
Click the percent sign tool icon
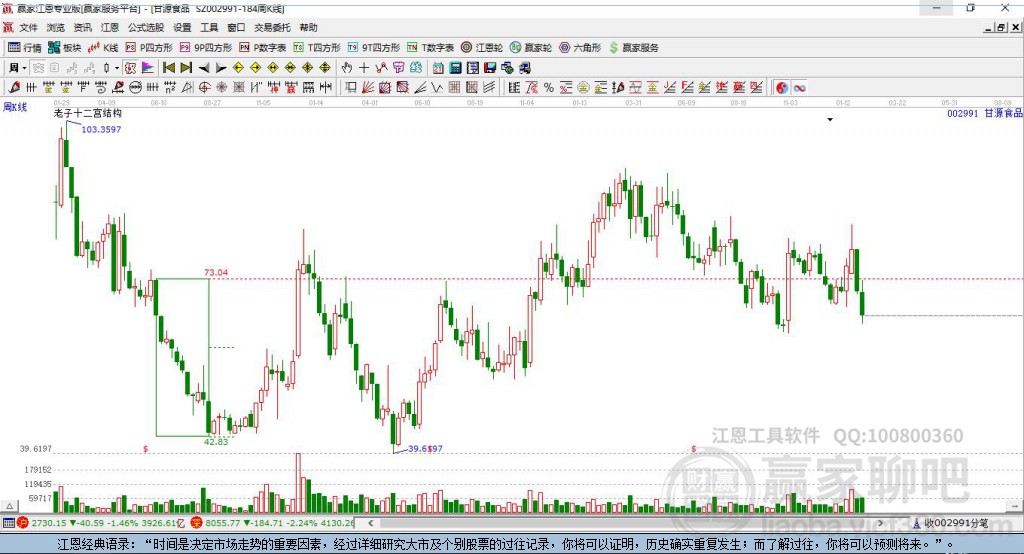549,88
